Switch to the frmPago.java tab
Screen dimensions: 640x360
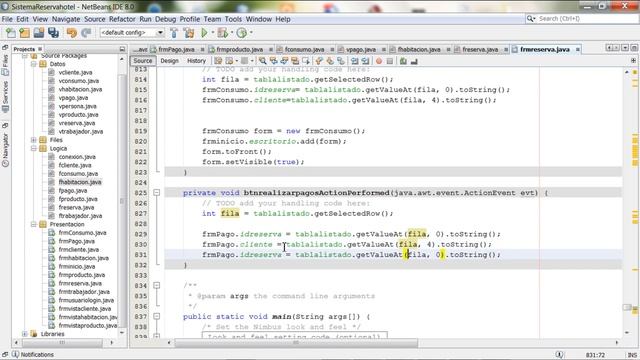tap(176, 49)
